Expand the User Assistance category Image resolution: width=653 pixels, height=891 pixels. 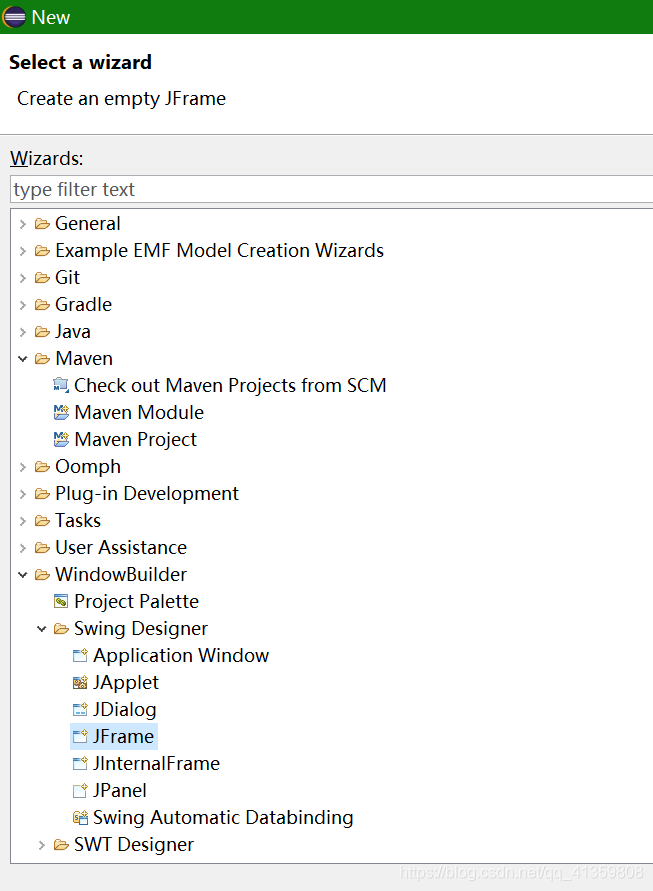pos(23,548)
